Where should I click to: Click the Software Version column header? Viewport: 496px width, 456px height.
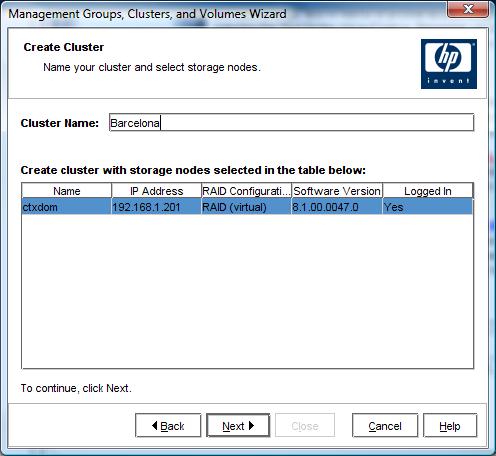pos(337,191)
